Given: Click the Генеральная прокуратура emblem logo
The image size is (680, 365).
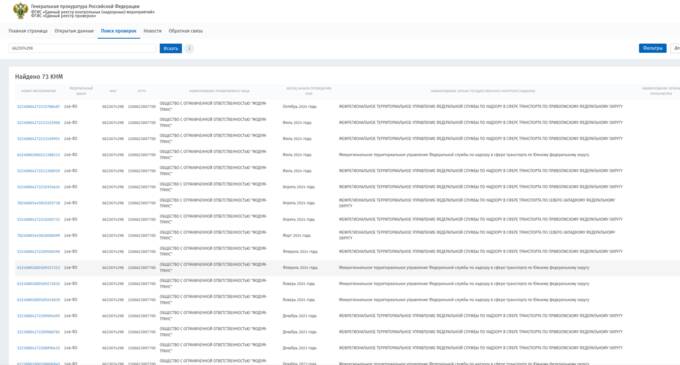Looking at the screenshot, I should (x=20, y=10).
